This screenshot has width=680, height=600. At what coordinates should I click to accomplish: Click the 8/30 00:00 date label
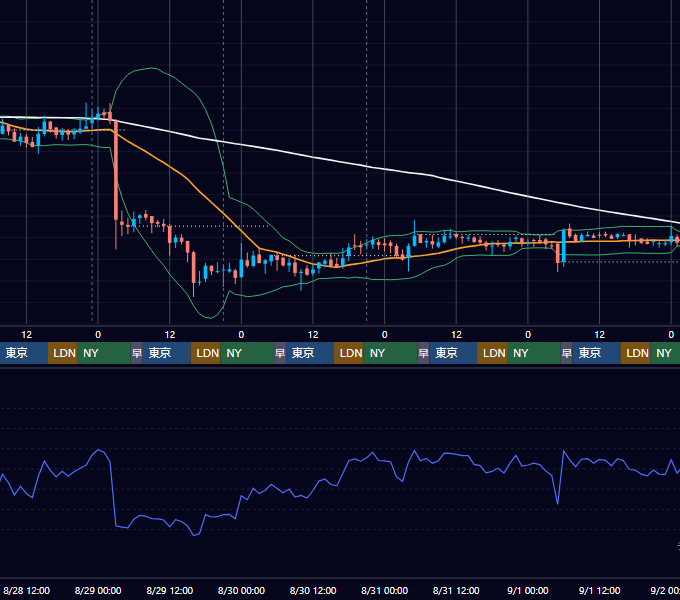241,590
